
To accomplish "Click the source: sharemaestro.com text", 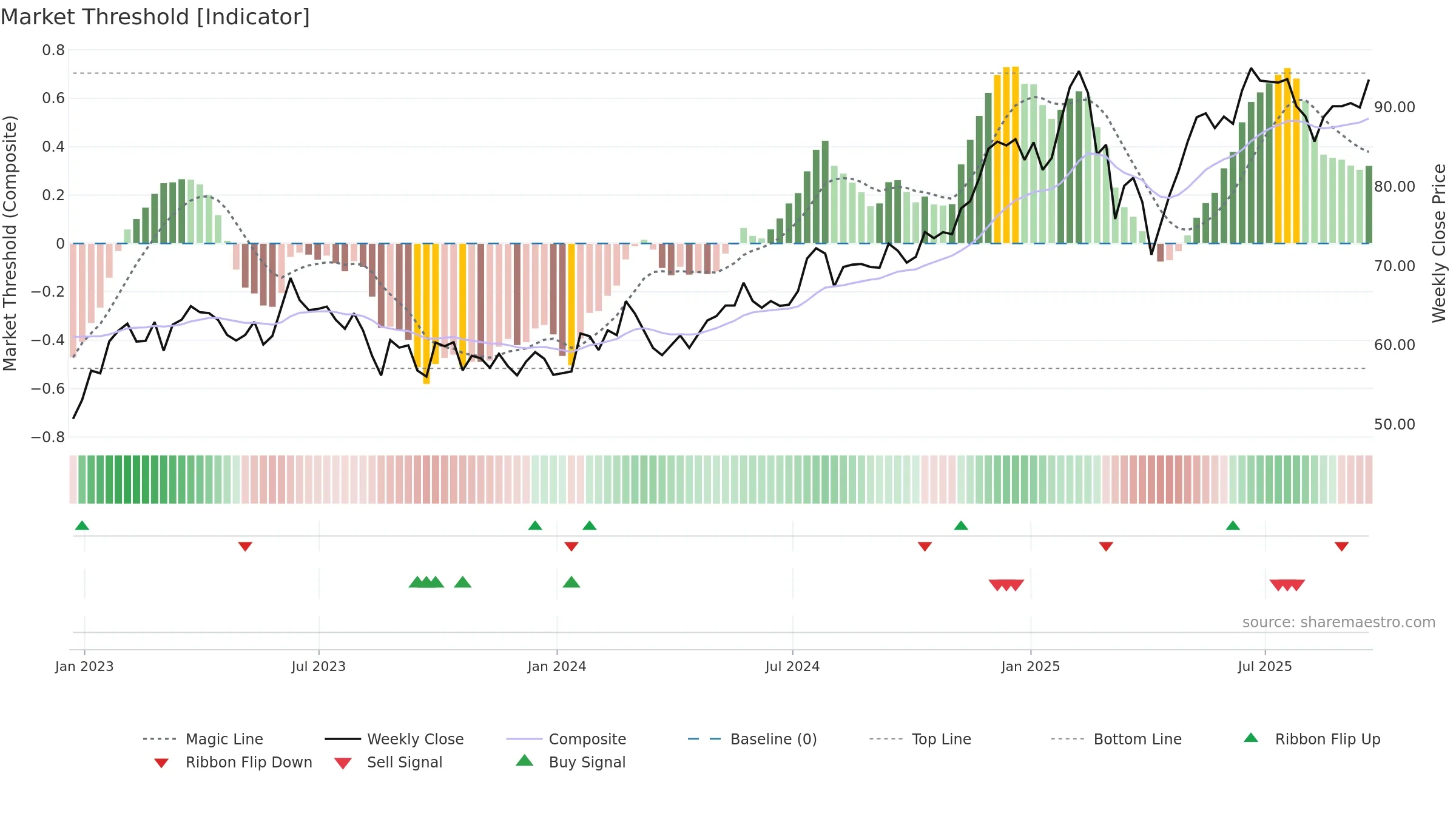I will click(1339, 622).
